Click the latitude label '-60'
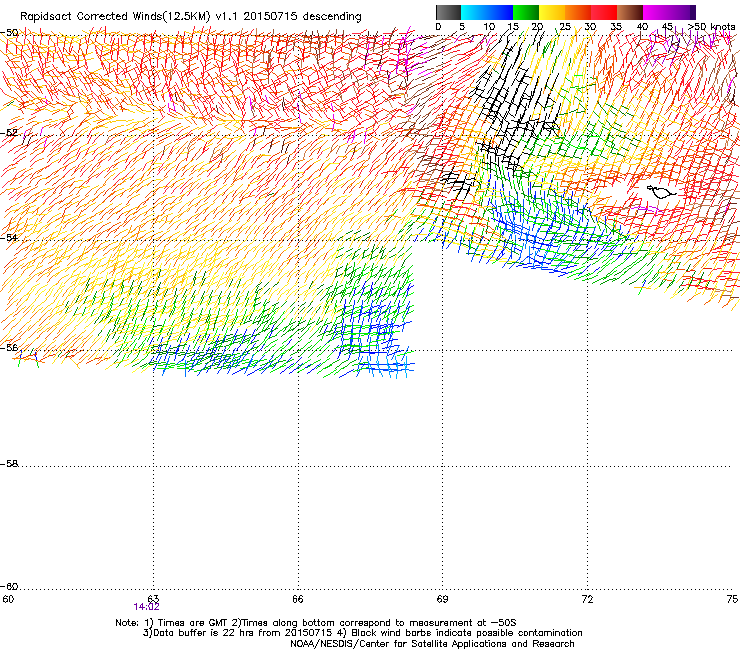This screenshot has height=650, width=740. point(9,586)
